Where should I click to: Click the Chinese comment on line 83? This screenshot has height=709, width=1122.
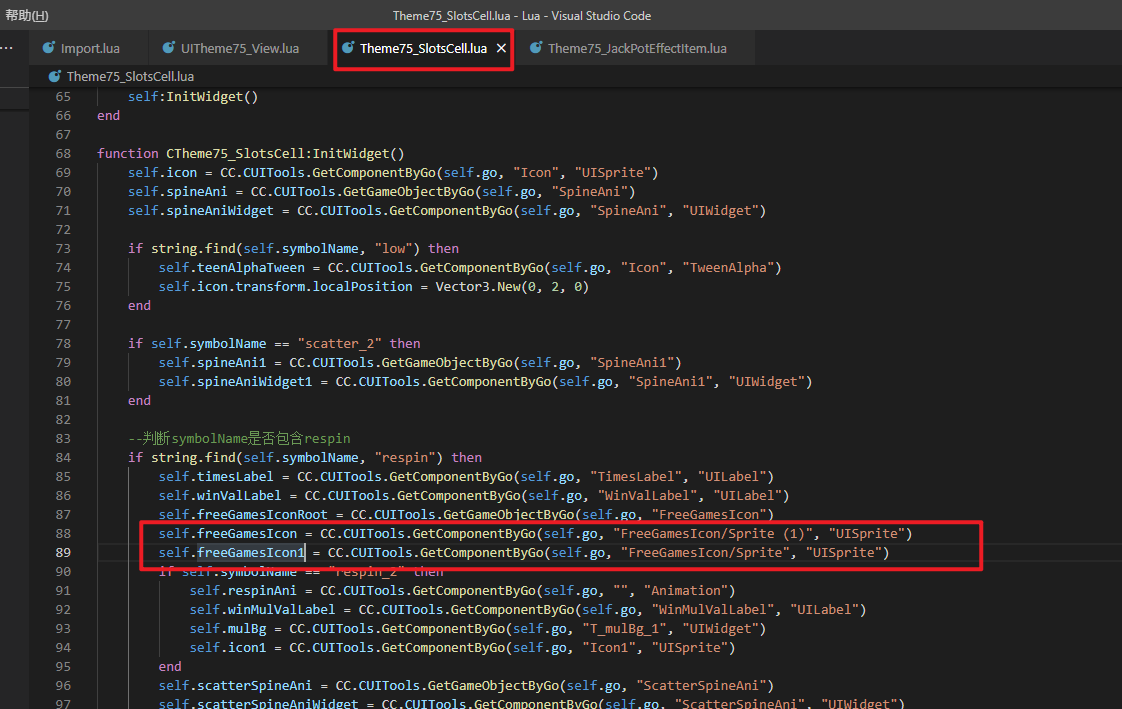pyautogui.click(x=239, y=439)
